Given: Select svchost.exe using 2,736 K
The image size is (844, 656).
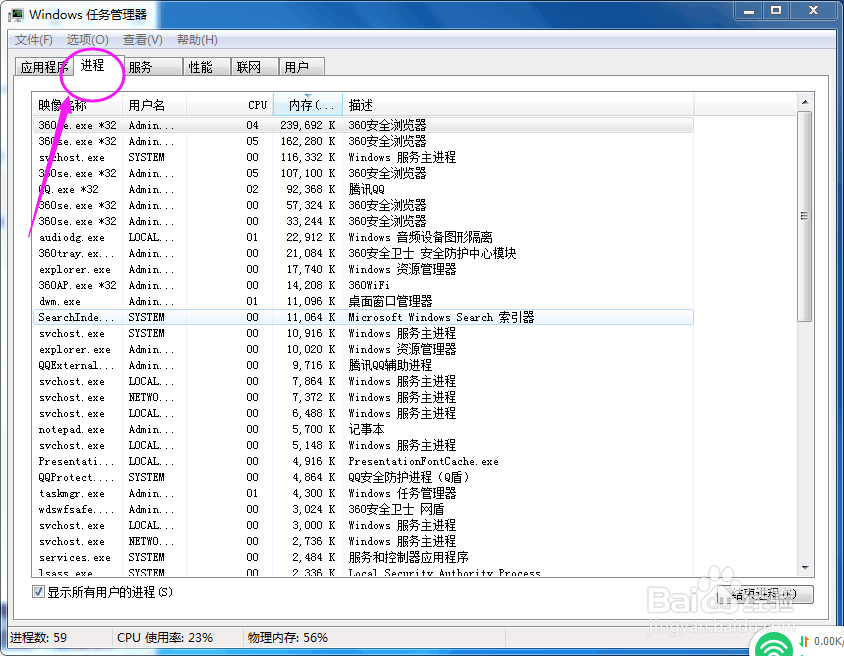Looking at the screenshot, I should point(363,541).
